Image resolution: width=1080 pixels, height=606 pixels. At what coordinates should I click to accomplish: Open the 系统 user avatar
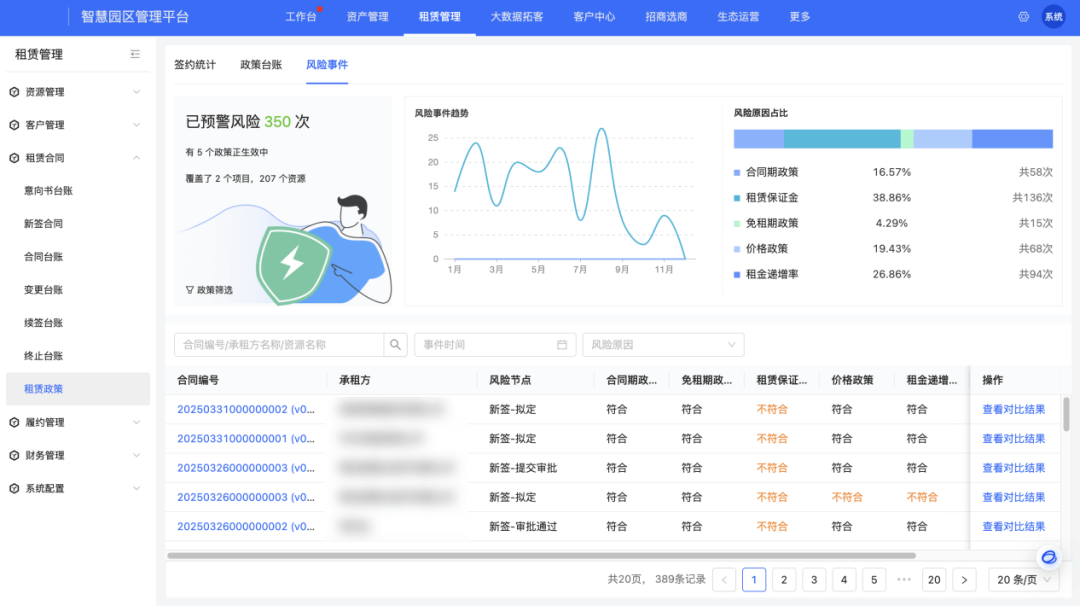[1053, 17]
